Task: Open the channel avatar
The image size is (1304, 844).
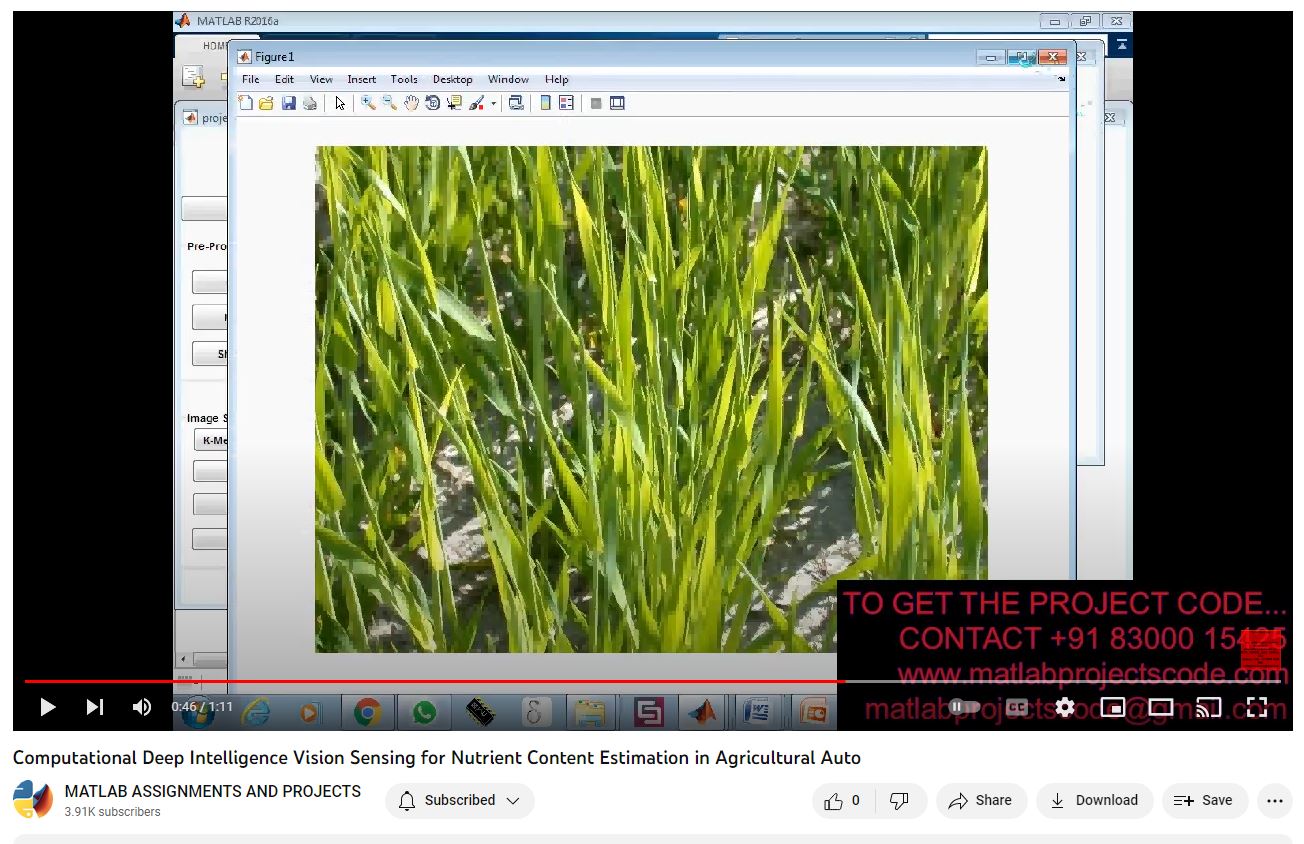Action: click(33, 800)
